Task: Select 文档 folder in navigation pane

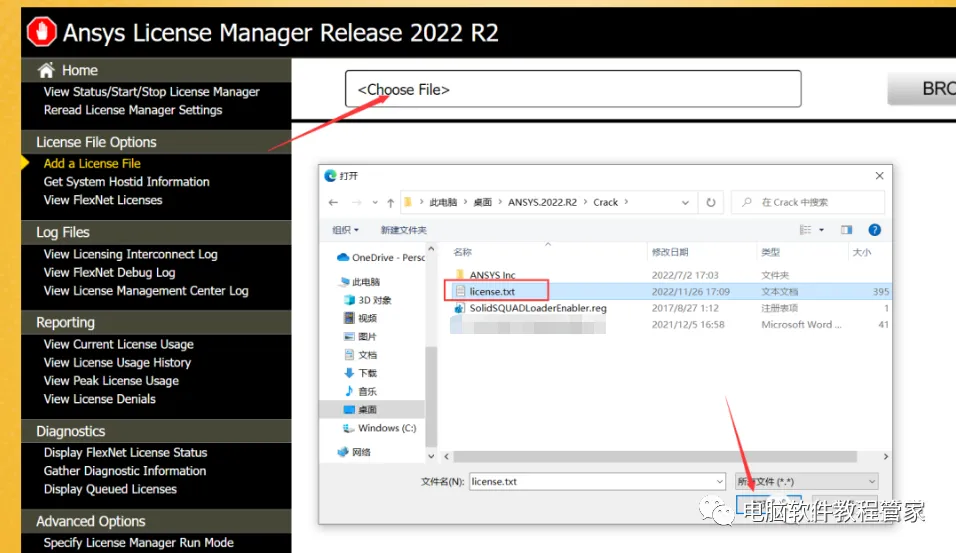Action: click(x=360, y=355)
